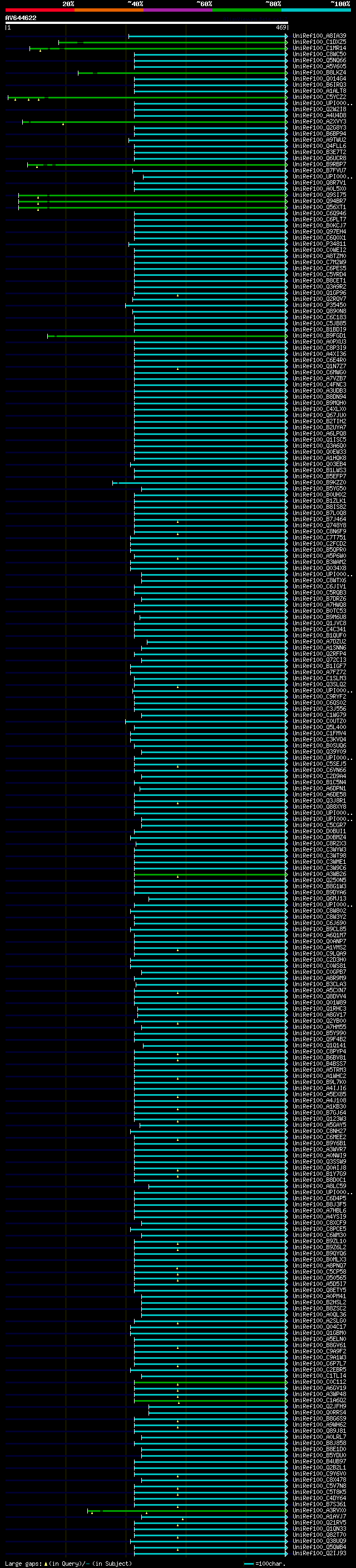The width and height of the screenshot is (356, 1568).
Task: Select label UniRef100_C6PLT7
Action: pos(319,219)
